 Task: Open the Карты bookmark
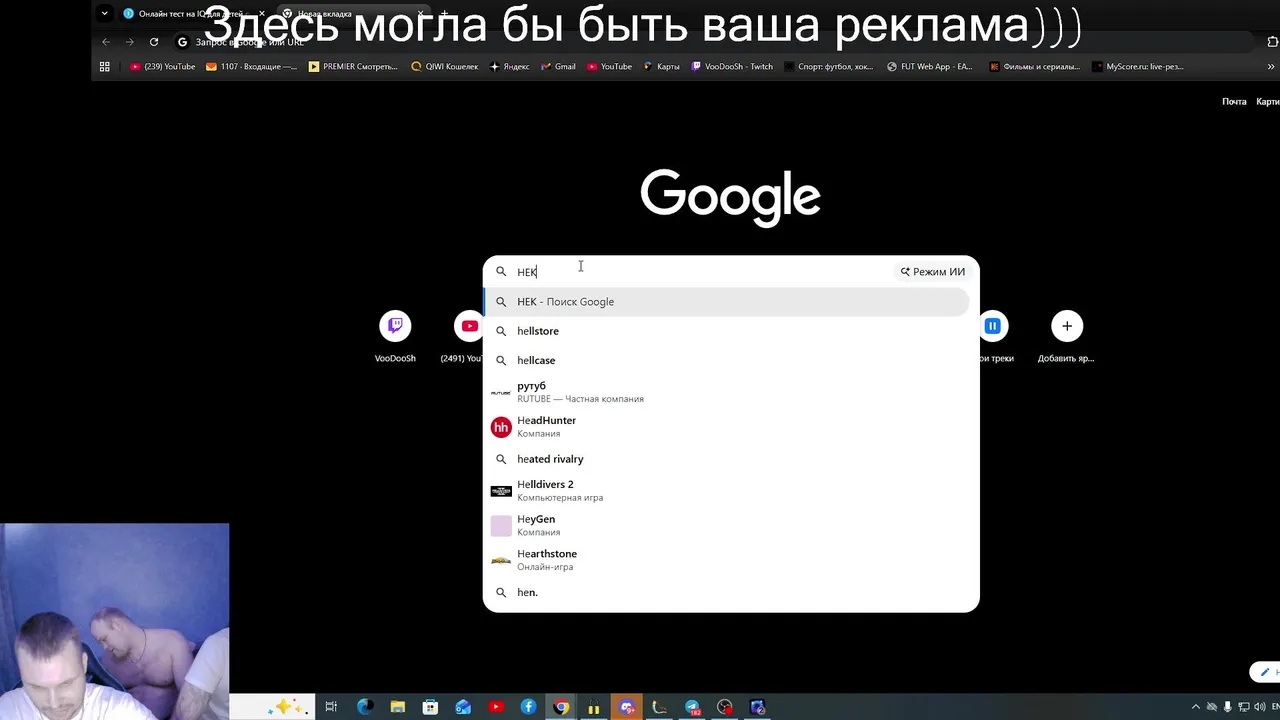pyautogui.click(x=662, y=67)
